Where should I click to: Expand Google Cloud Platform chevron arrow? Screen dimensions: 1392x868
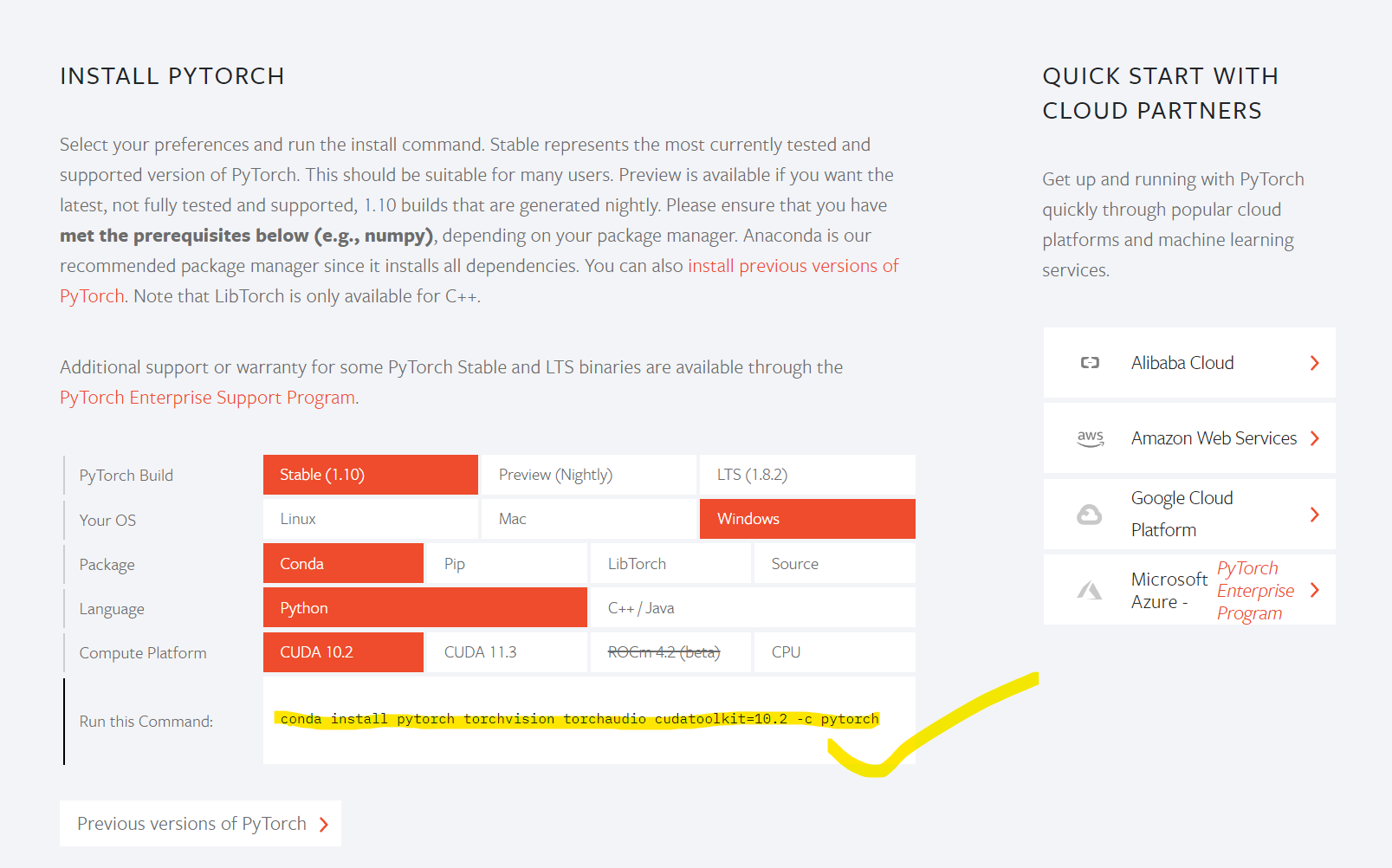1314,515
